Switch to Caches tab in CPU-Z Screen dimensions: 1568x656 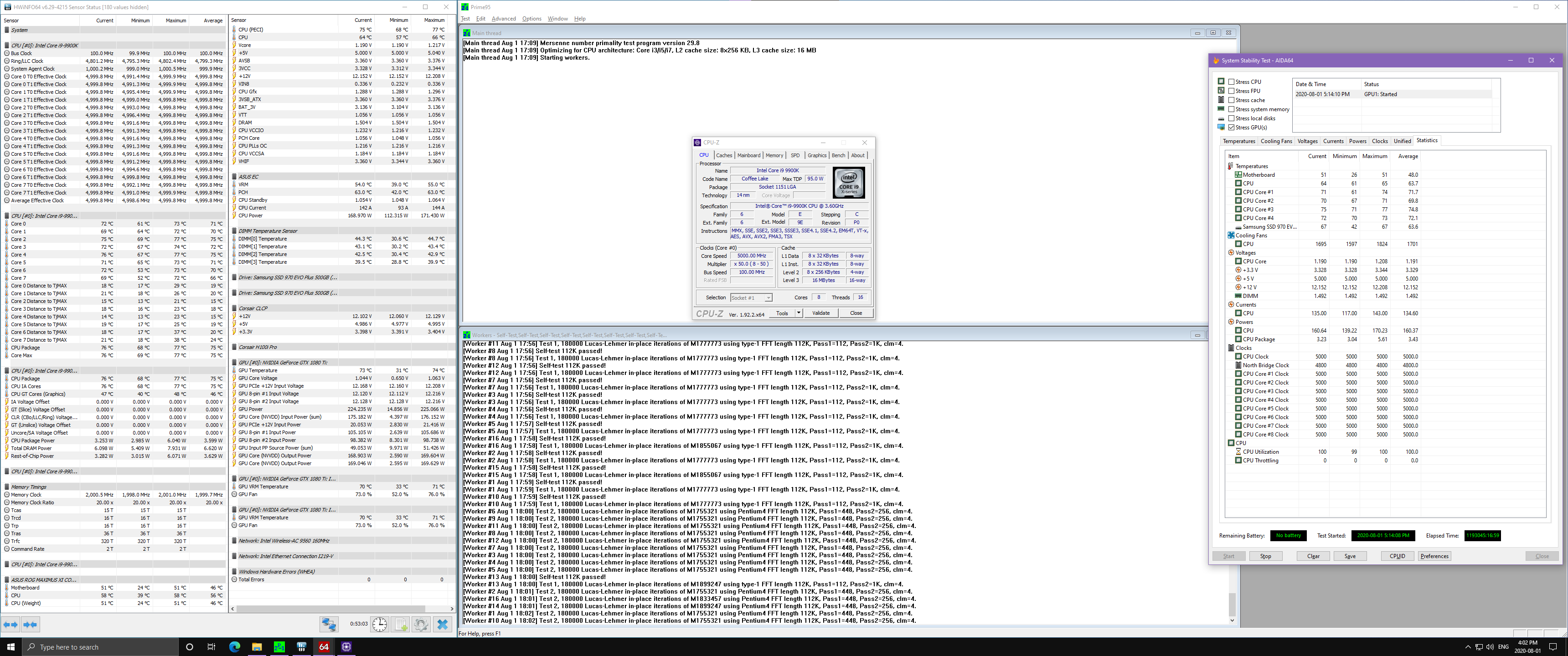724,155
